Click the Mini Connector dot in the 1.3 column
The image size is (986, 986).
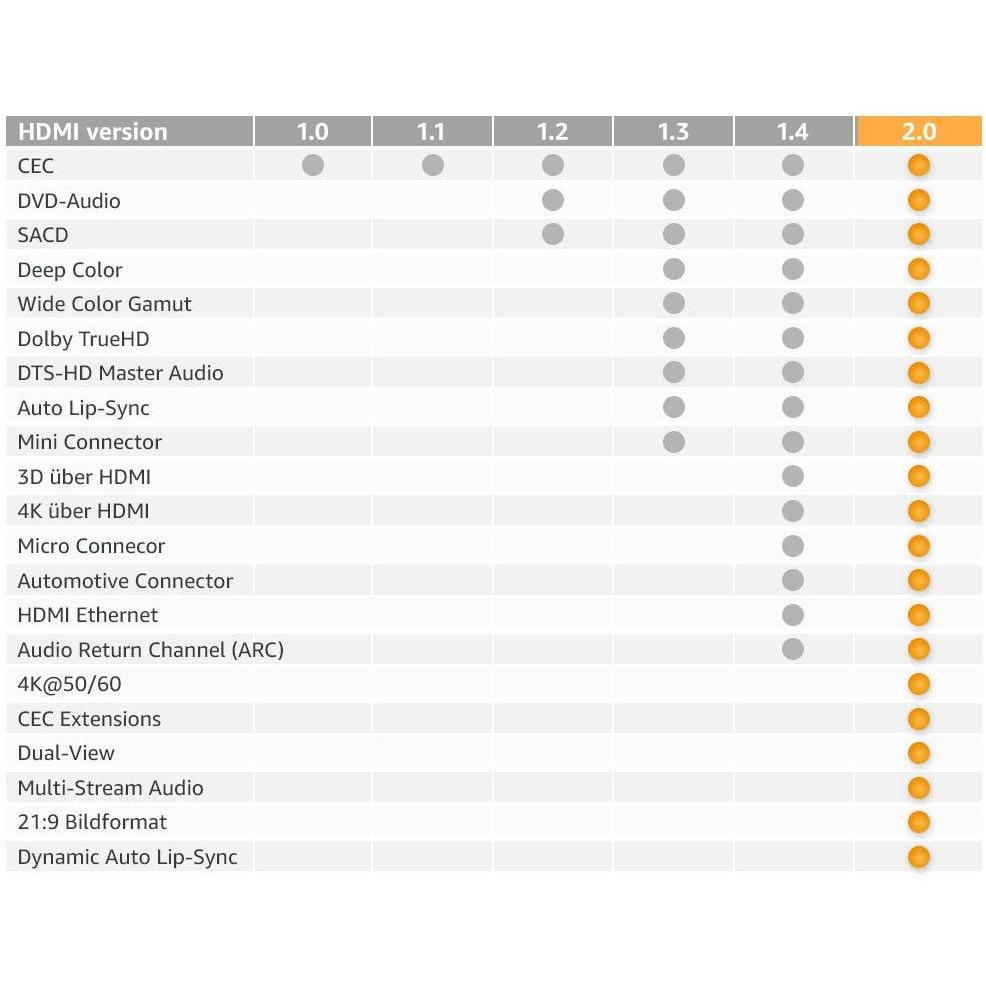pyautogui.click(x=674, y=441)
